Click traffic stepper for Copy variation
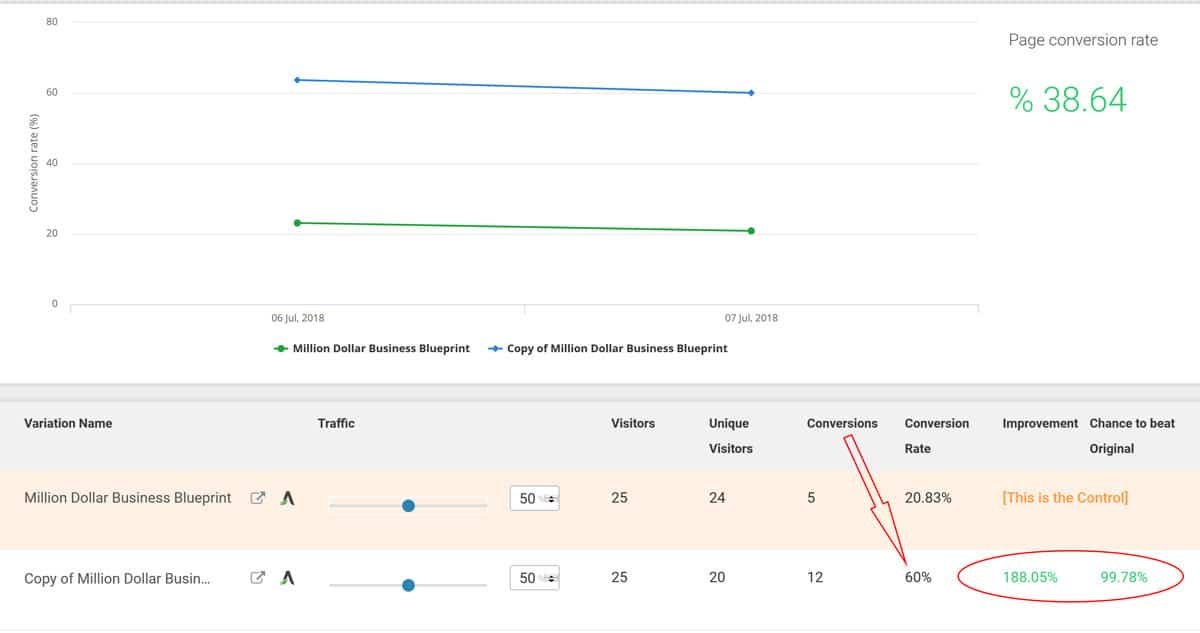The height and width of the screenshot is (633, 1200). click(550, 577)
